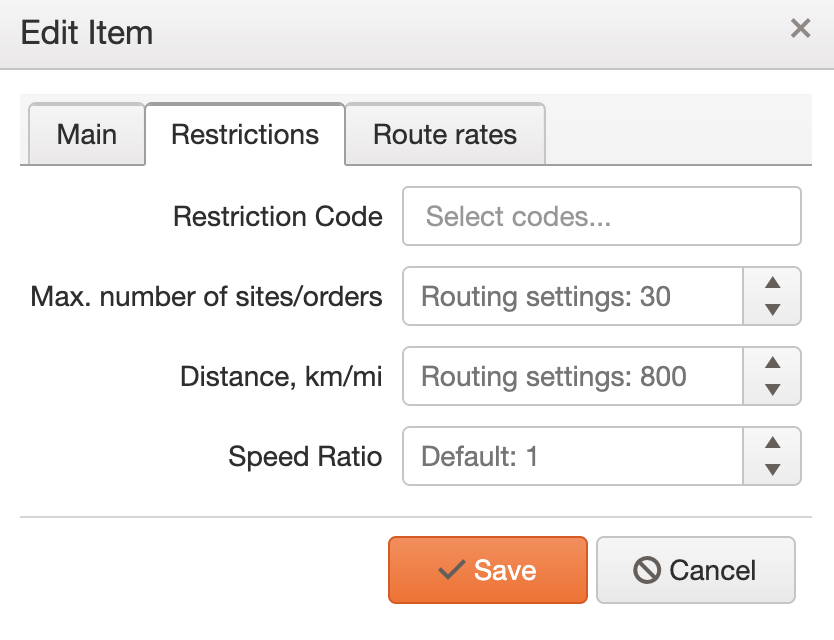Focus the Speed Ratio input field
Image resolution: width=834 pixels, height=640 pixels.
click(573, 456)
